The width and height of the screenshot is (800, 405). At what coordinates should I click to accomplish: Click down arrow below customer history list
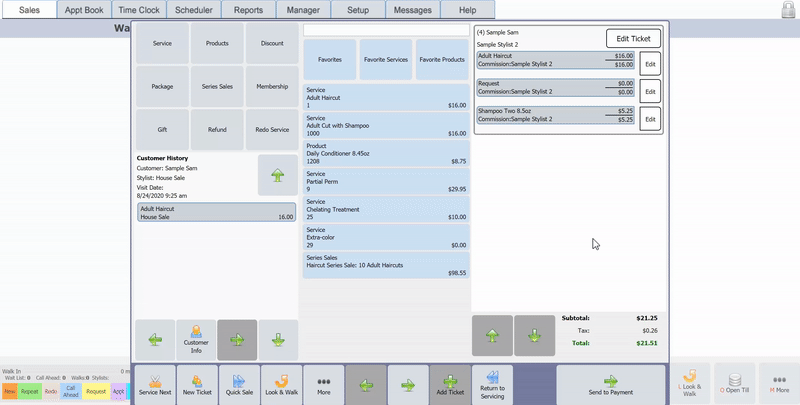278,340
